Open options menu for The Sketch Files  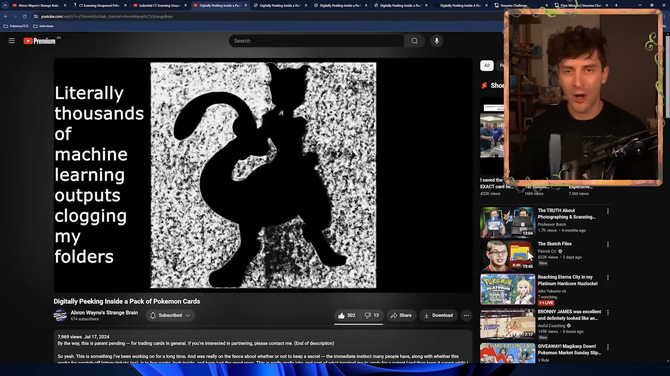point(608,245)
